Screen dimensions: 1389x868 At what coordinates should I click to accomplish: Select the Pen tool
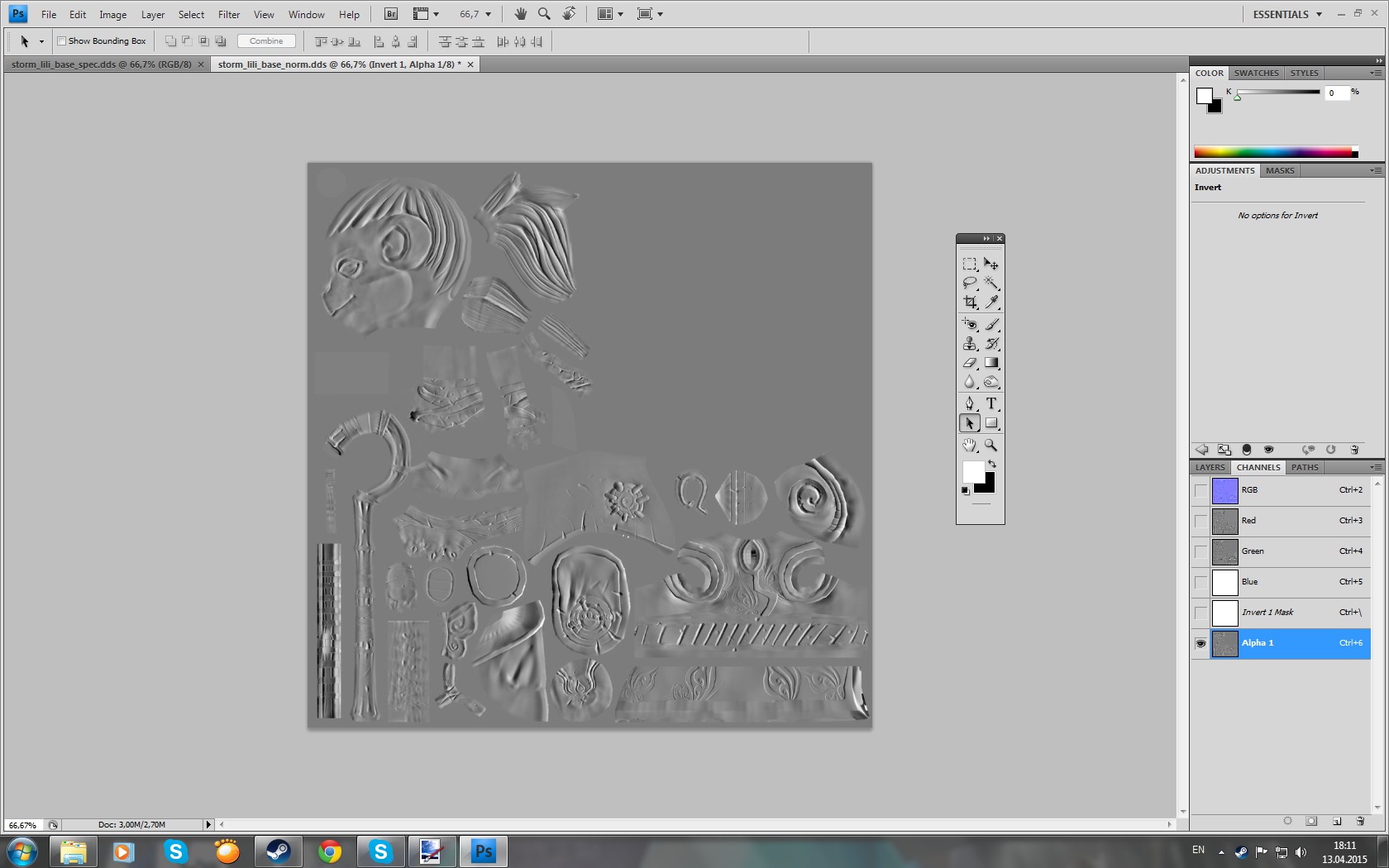pos(970,403)
